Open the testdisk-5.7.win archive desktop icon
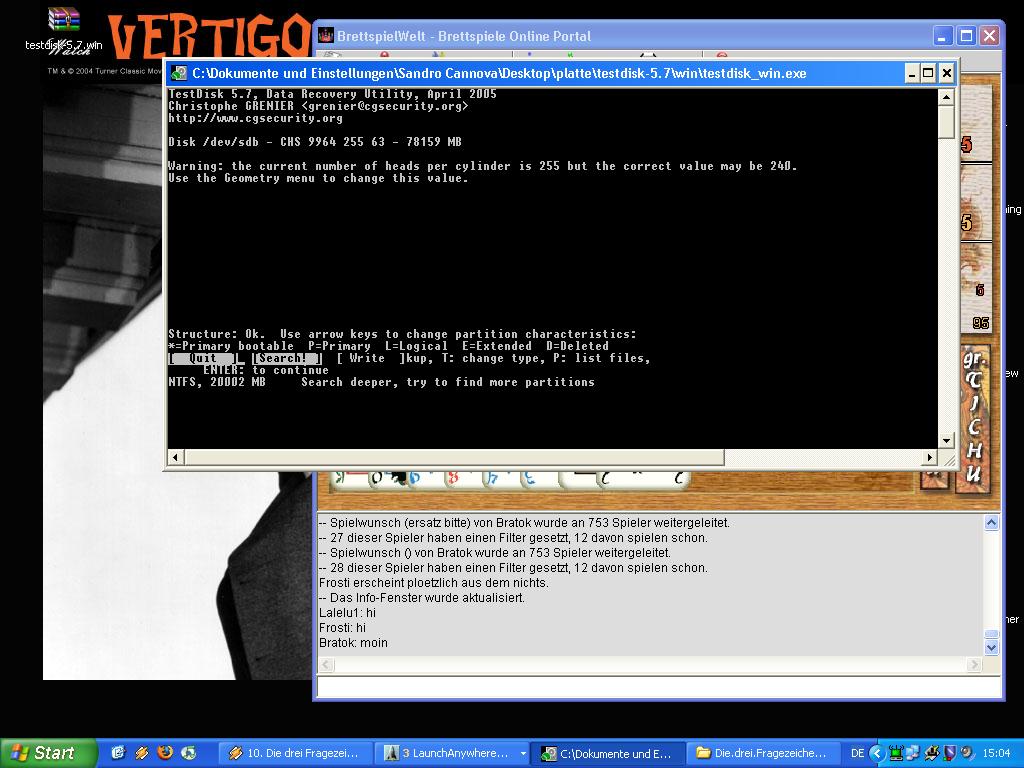Screen dimensions: 1024x768 click(x=63, y=28)
